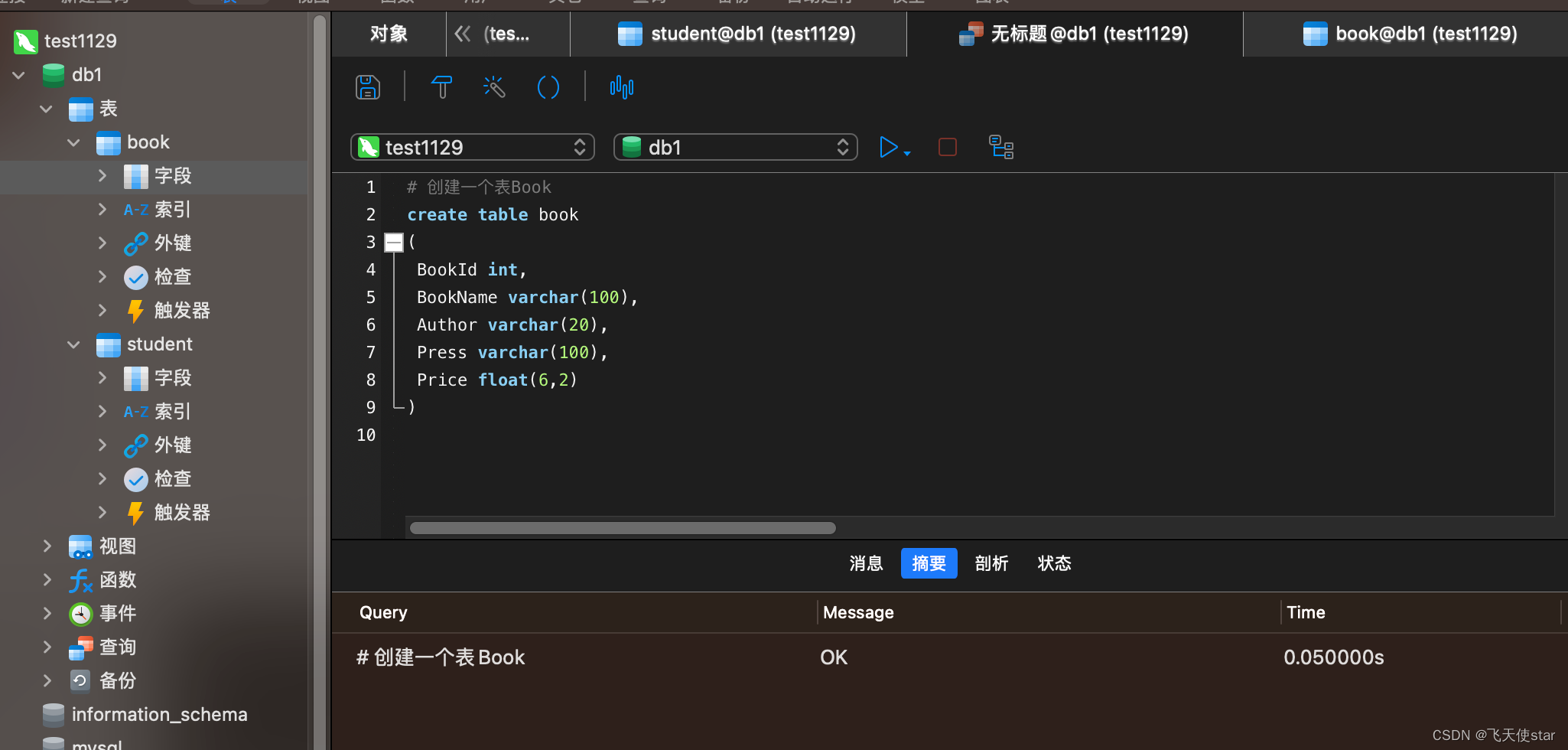Expand the 视图 views node

click(x=47, y=546)
